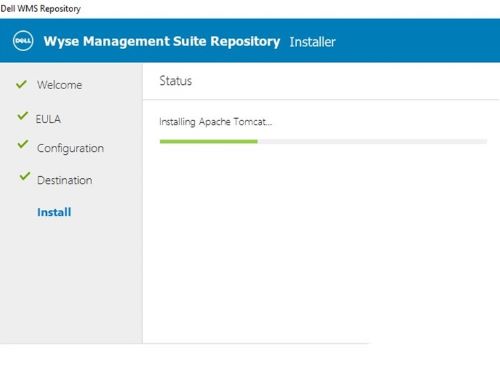Screen dimensions: 500x374
Task: Click the Dell logo in the header
Action: pos(23,41)
